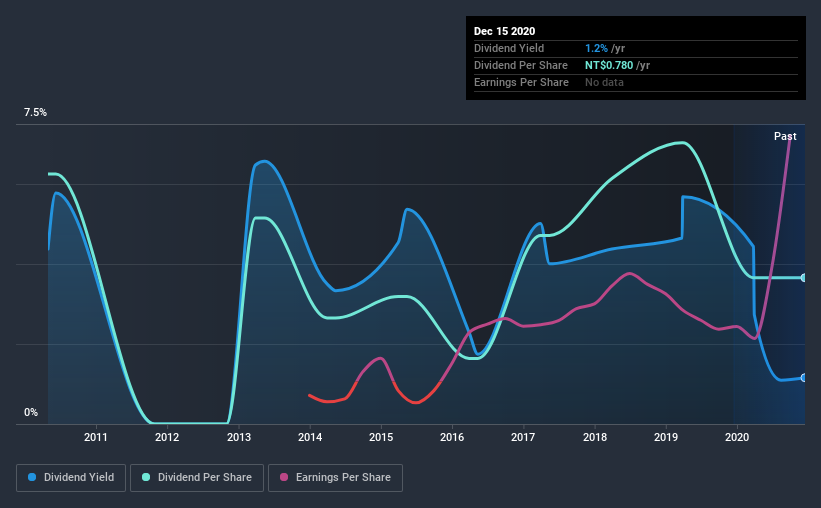Click the 1.2% dividend yield value
821x508 pixels.
click(x=596, y=48)
